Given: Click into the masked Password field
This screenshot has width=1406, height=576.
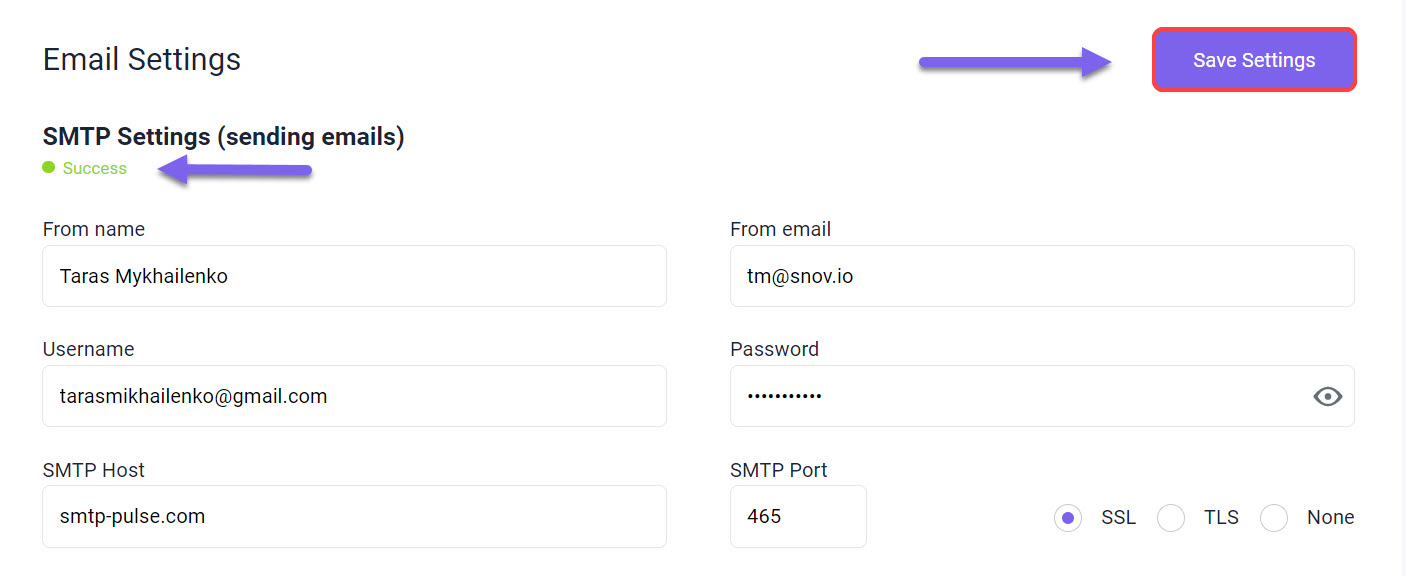Looking at the screenshot, I should [1042, 396].
